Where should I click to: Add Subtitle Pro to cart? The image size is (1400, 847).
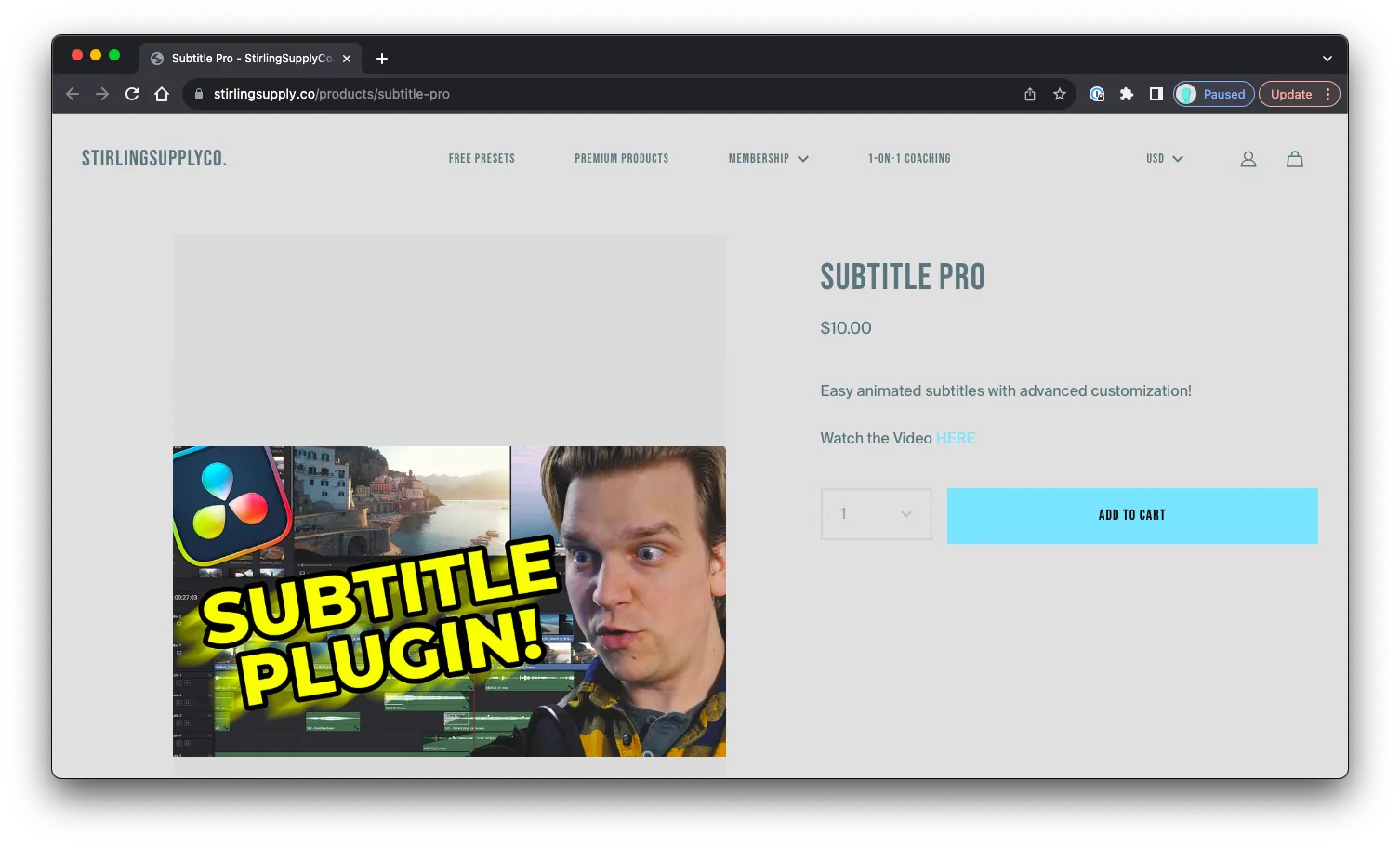click(x=1132, y=516)
